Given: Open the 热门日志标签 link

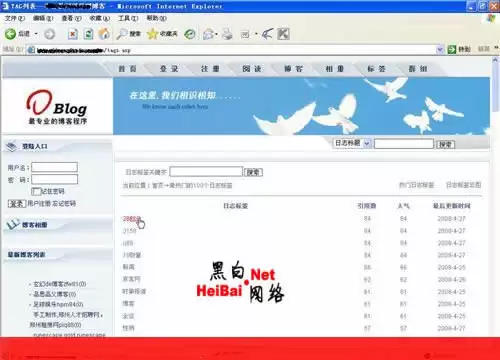Looking at the screenshot, I should click(417, 185).
